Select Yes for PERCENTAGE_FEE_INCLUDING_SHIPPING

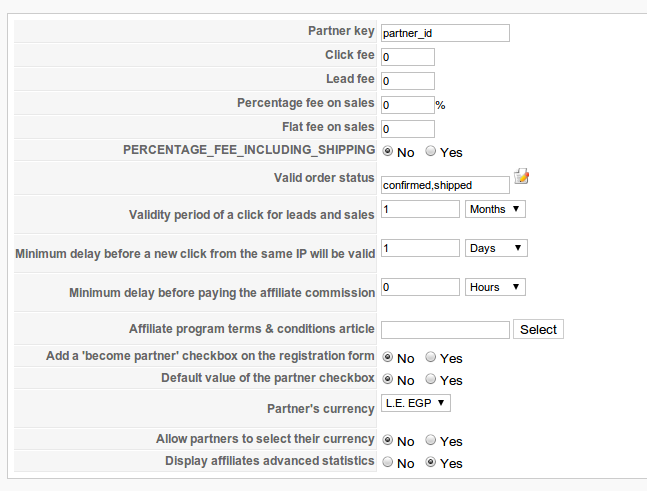(x=431, y=152)
